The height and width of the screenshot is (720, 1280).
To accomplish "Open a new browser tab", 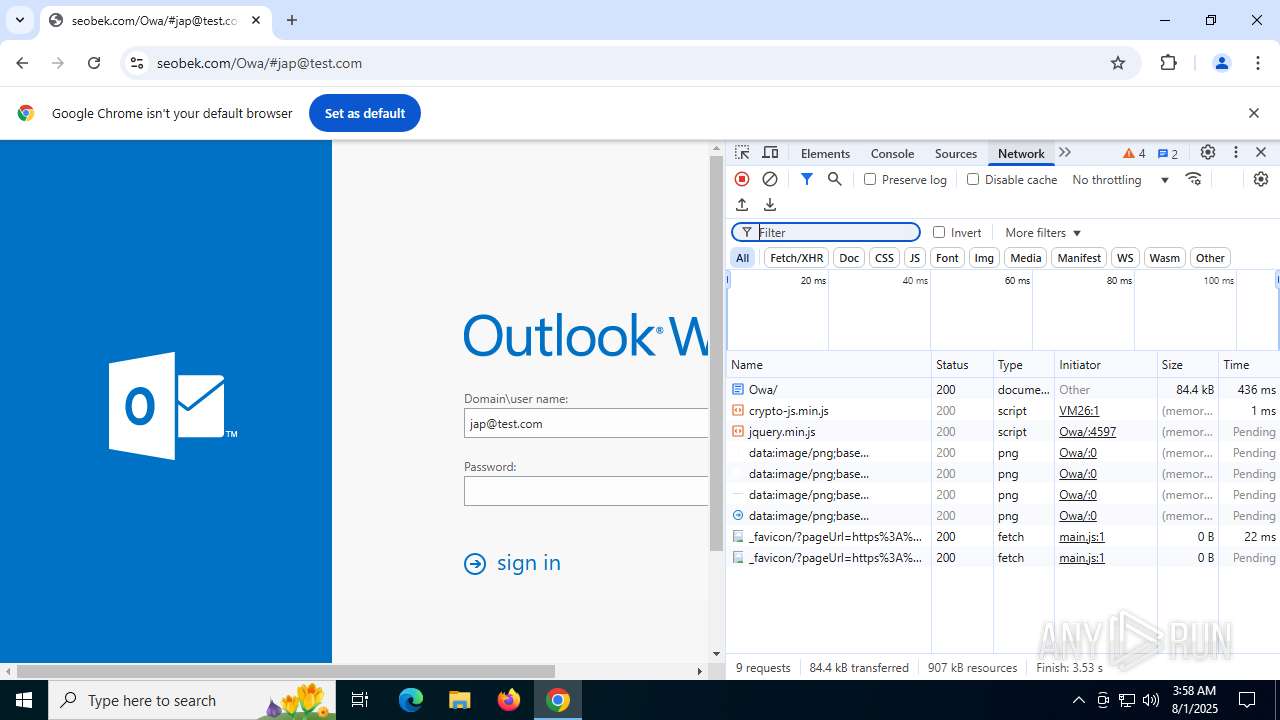I will [292, 20].
